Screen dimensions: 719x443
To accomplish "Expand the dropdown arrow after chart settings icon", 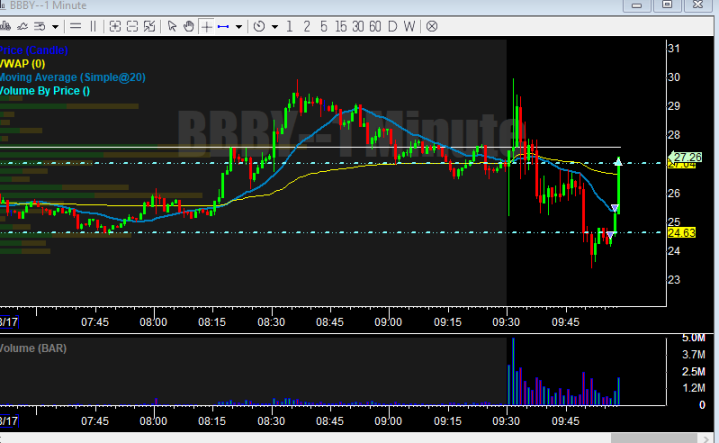I will [55, 27].
